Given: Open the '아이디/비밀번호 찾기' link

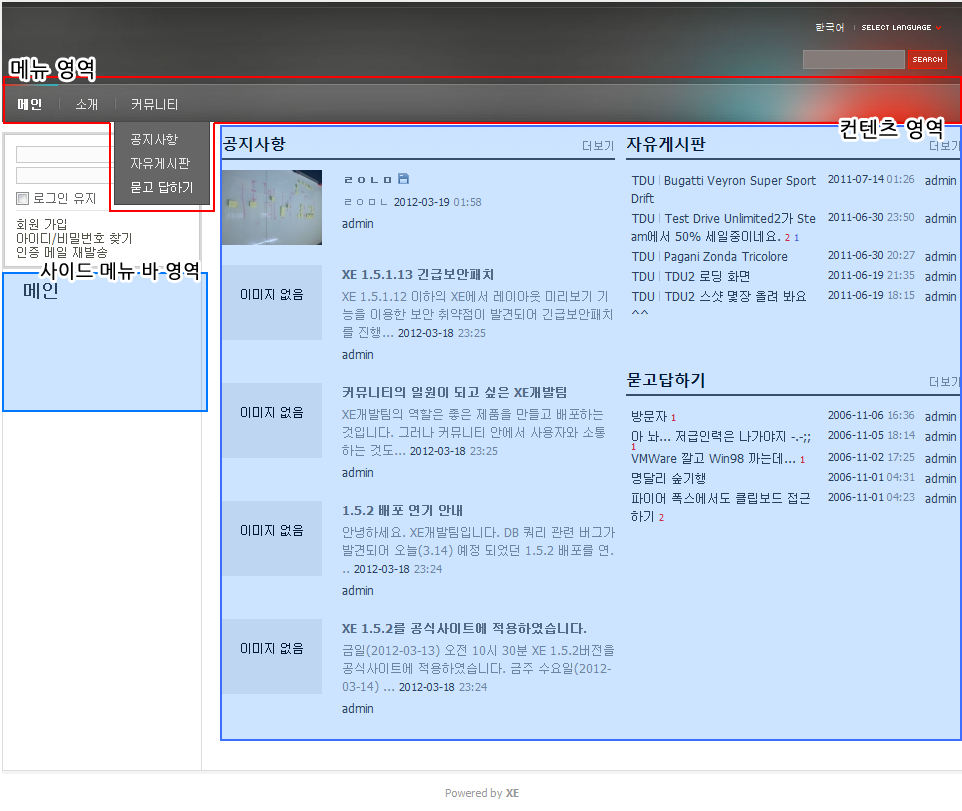Looking at the screenshot, I should click(74, 238).
